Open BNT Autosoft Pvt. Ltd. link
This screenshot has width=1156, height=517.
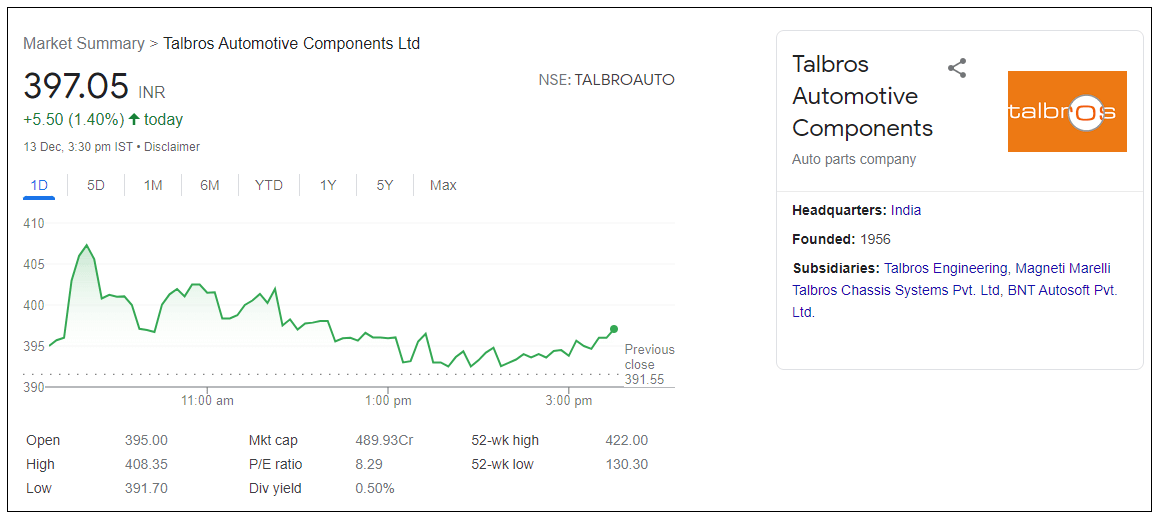click(955, 301)
